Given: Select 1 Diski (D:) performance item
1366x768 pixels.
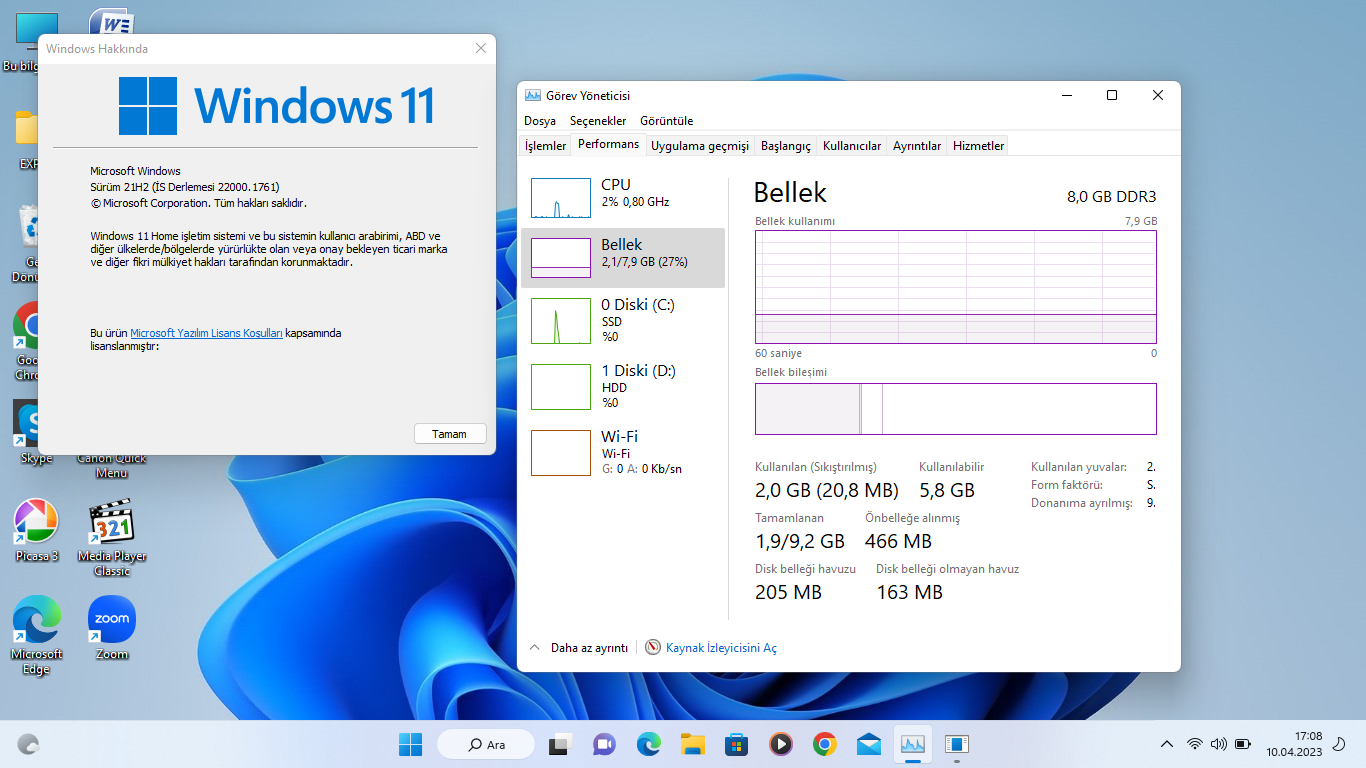Looking at the screenshot, I should coord(623,387).
